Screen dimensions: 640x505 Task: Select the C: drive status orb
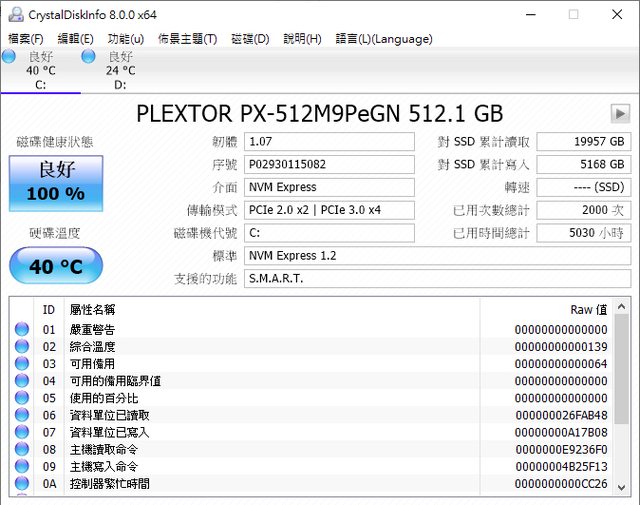[9, 57]
